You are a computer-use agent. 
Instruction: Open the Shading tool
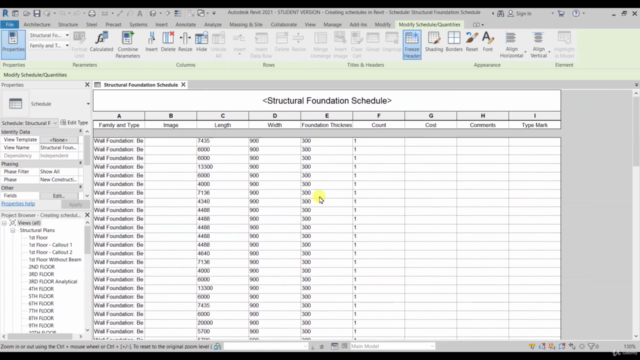point(433,42)
